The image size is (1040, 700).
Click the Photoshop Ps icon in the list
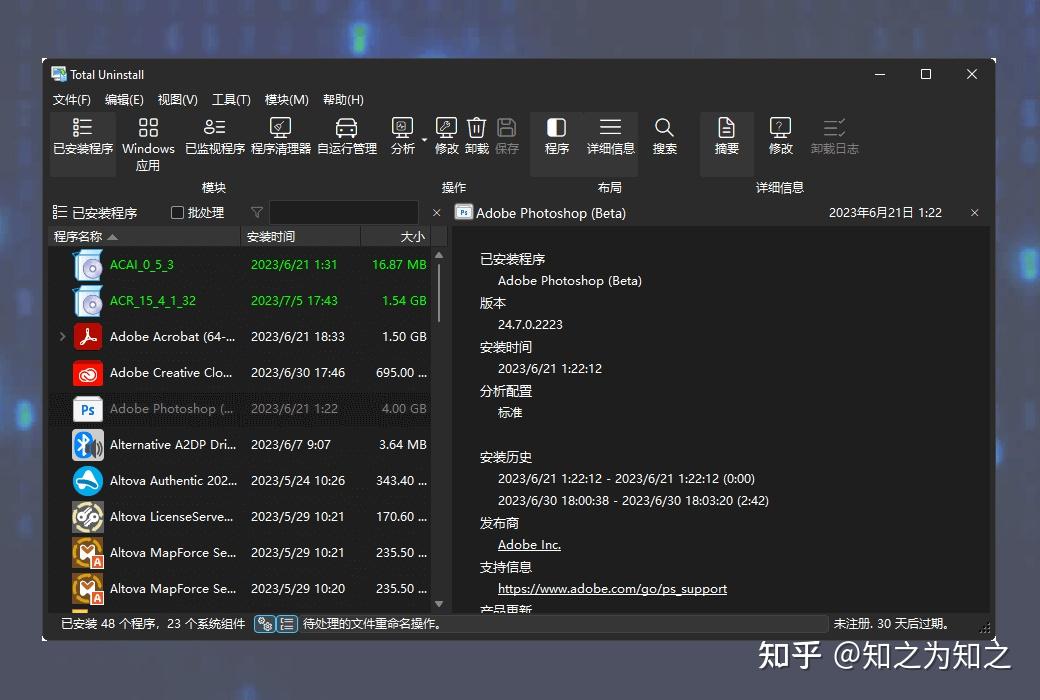(88, 409)
